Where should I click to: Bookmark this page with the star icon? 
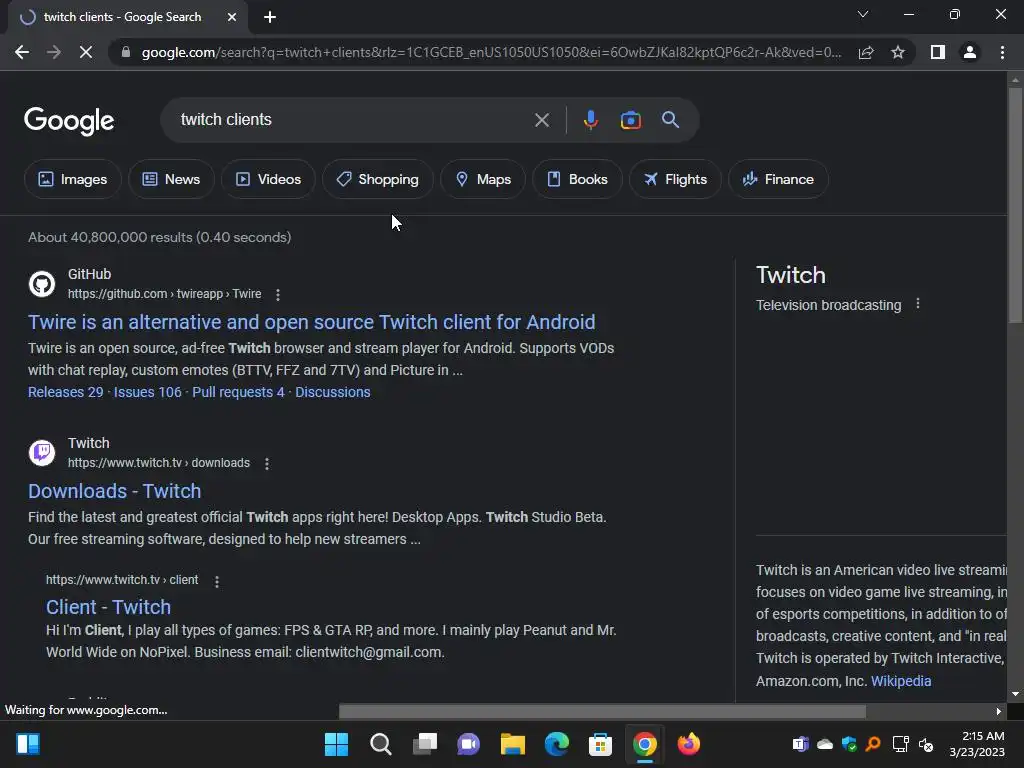tap(898, 52)
